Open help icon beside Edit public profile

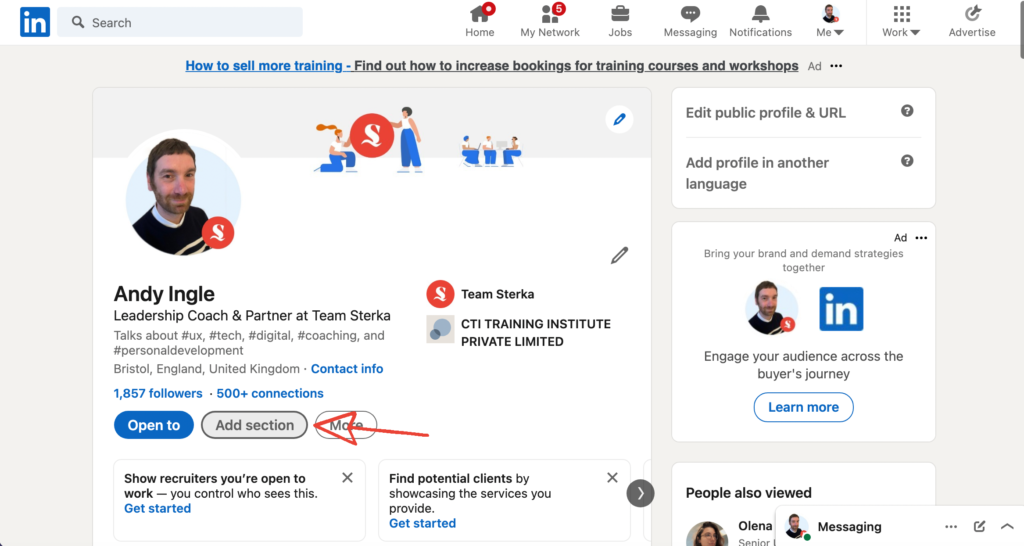(x=907, y=111)
